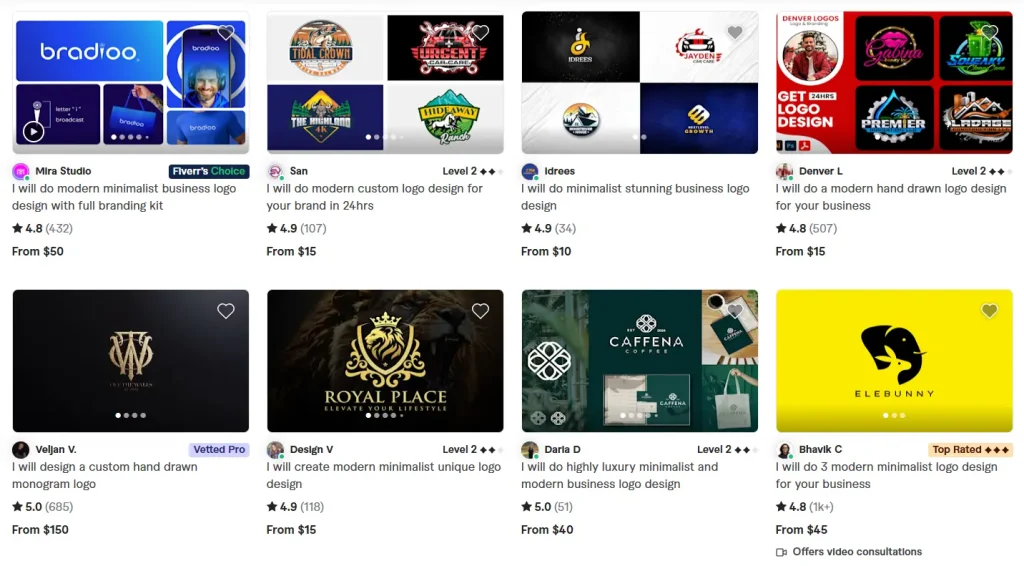Tap the heart on Caffena coffee gig
This screenshot has height=566, width=1024.
coord(735,311)
